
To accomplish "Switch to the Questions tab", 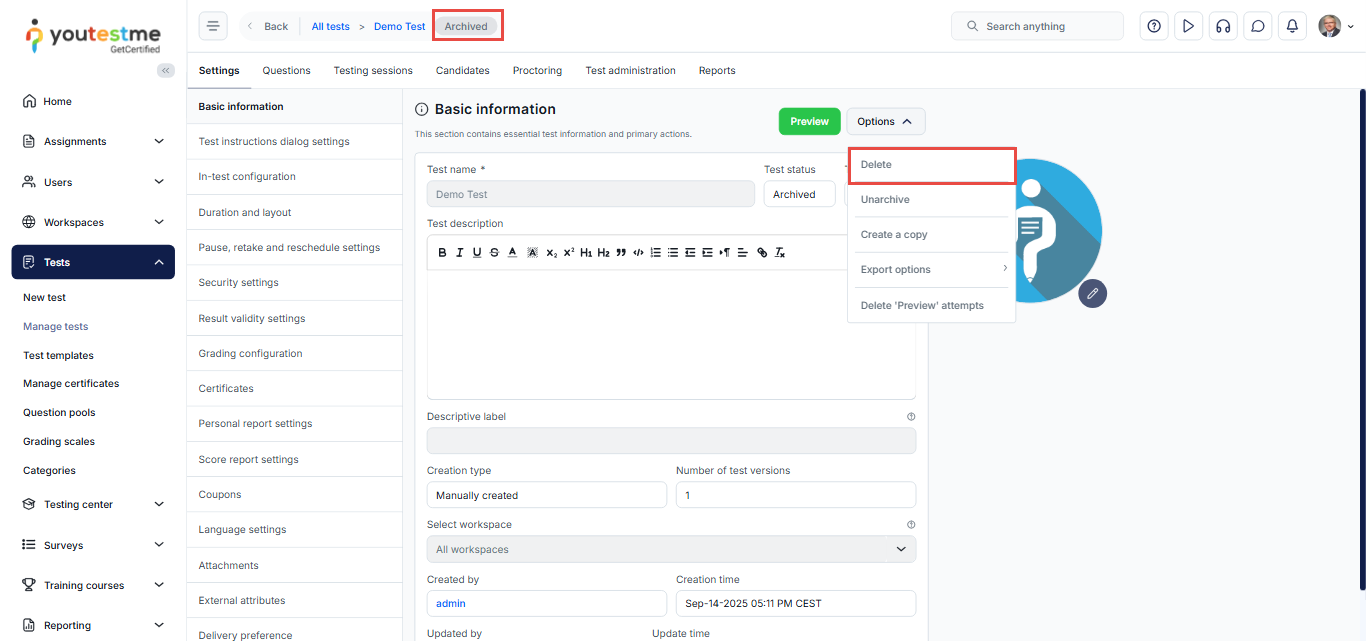I will tap(286, 71).
